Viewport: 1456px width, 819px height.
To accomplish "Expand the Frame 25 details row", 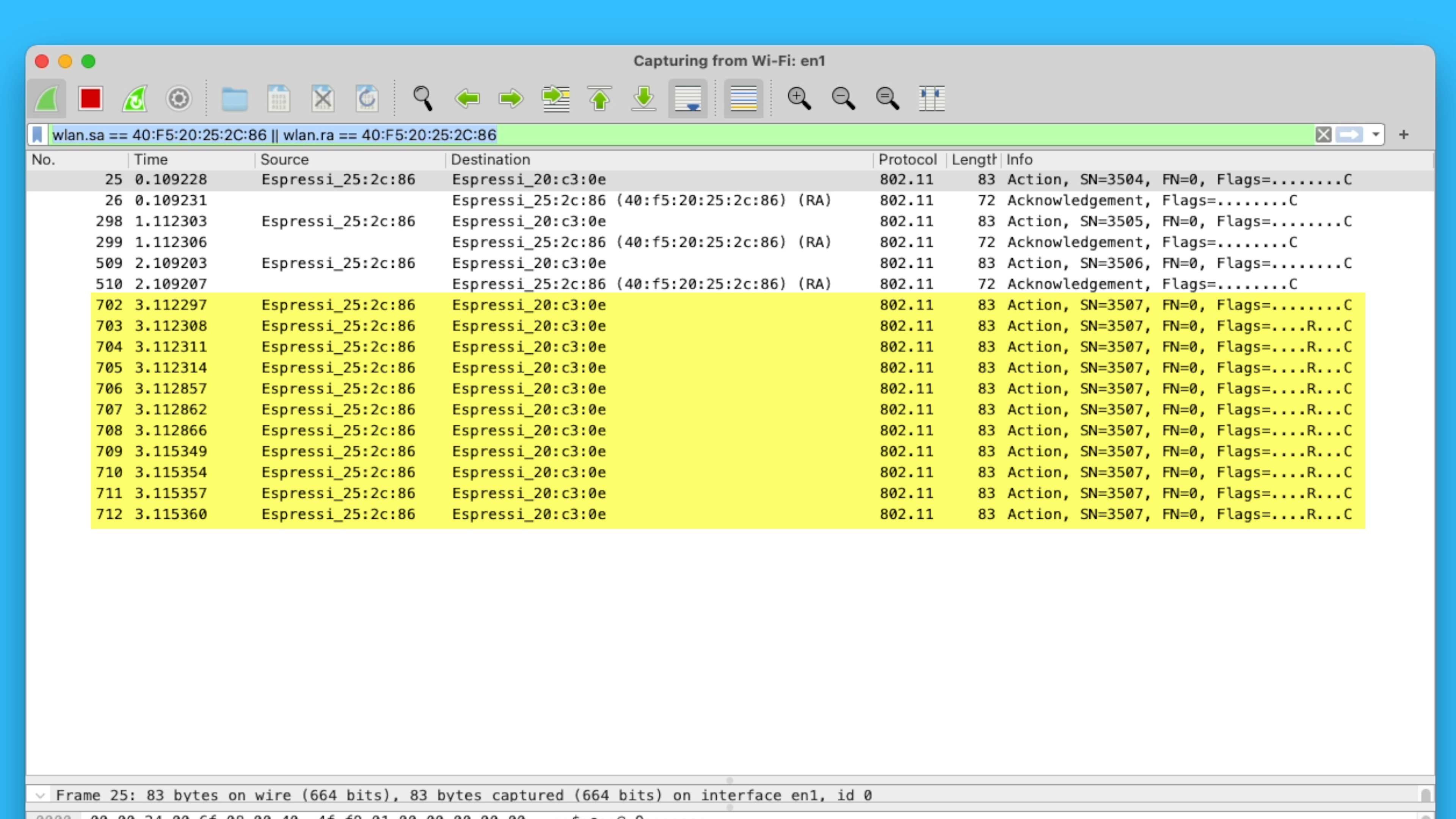I will coord(39,795).
